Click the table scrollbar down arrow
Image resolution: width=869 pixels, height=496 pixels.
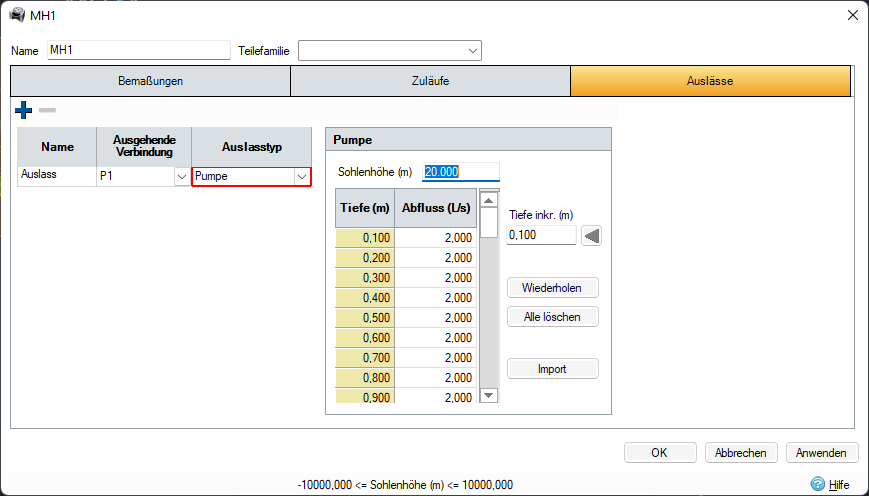pyautogui.click(x=488, y=395)
